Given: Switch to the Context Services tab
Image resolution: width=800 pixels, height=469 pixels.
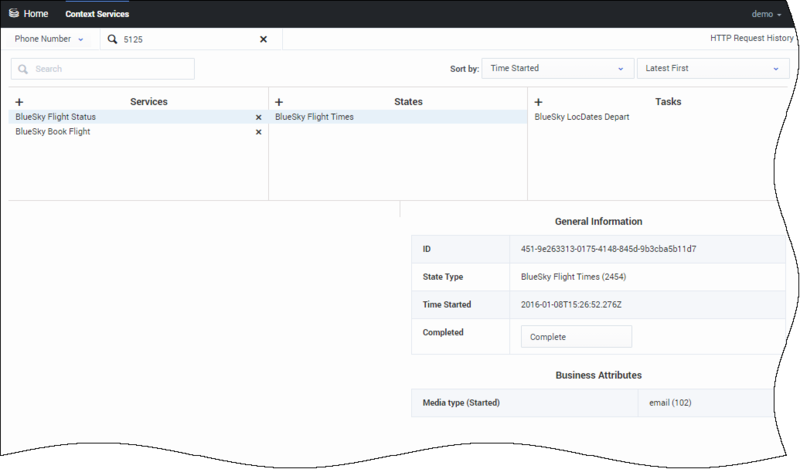Looking at the screenshot, I should pyautogui.click(x=97, y=14).
